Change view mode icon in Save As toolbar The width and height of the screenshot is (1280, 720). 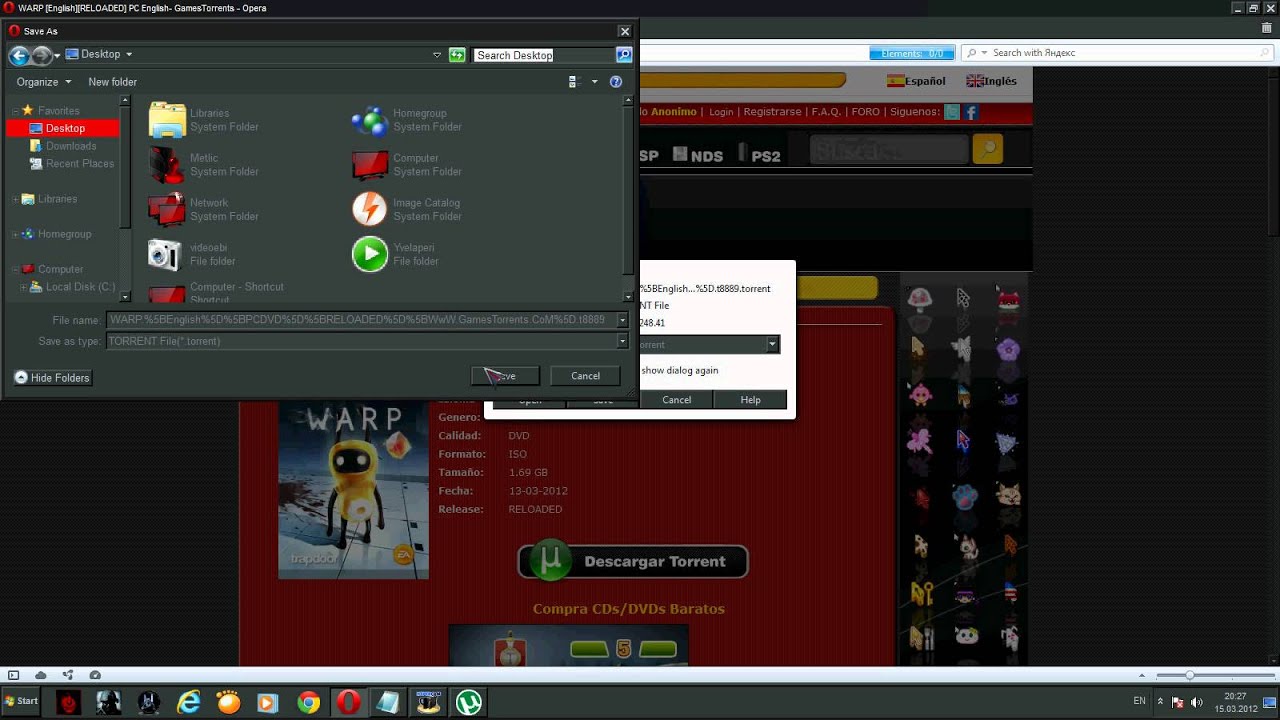pyautogui.click(x=574, y=82)
